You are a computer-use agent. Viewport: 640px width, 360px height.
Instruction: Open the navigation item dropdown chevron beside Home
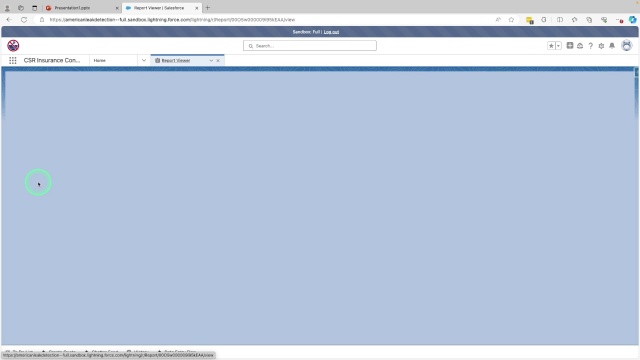click(x=144, y=60)
